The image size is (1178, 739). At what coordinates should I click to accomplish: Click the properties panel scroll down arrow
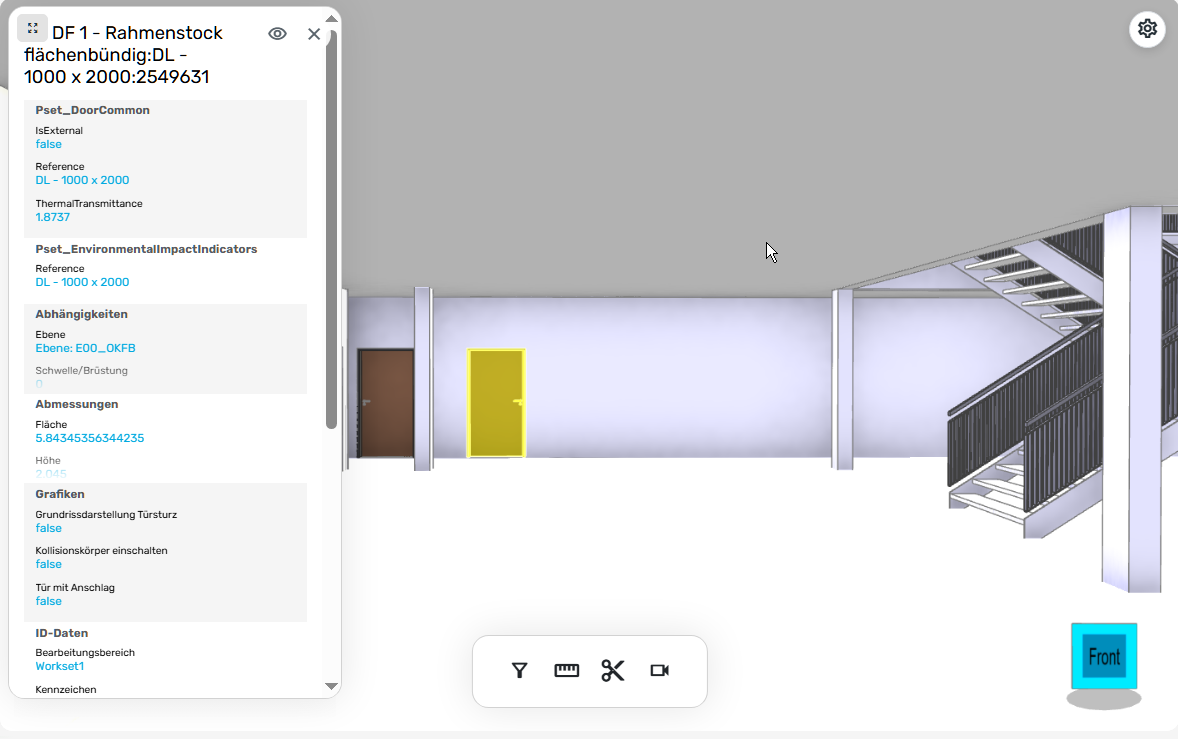331,686
